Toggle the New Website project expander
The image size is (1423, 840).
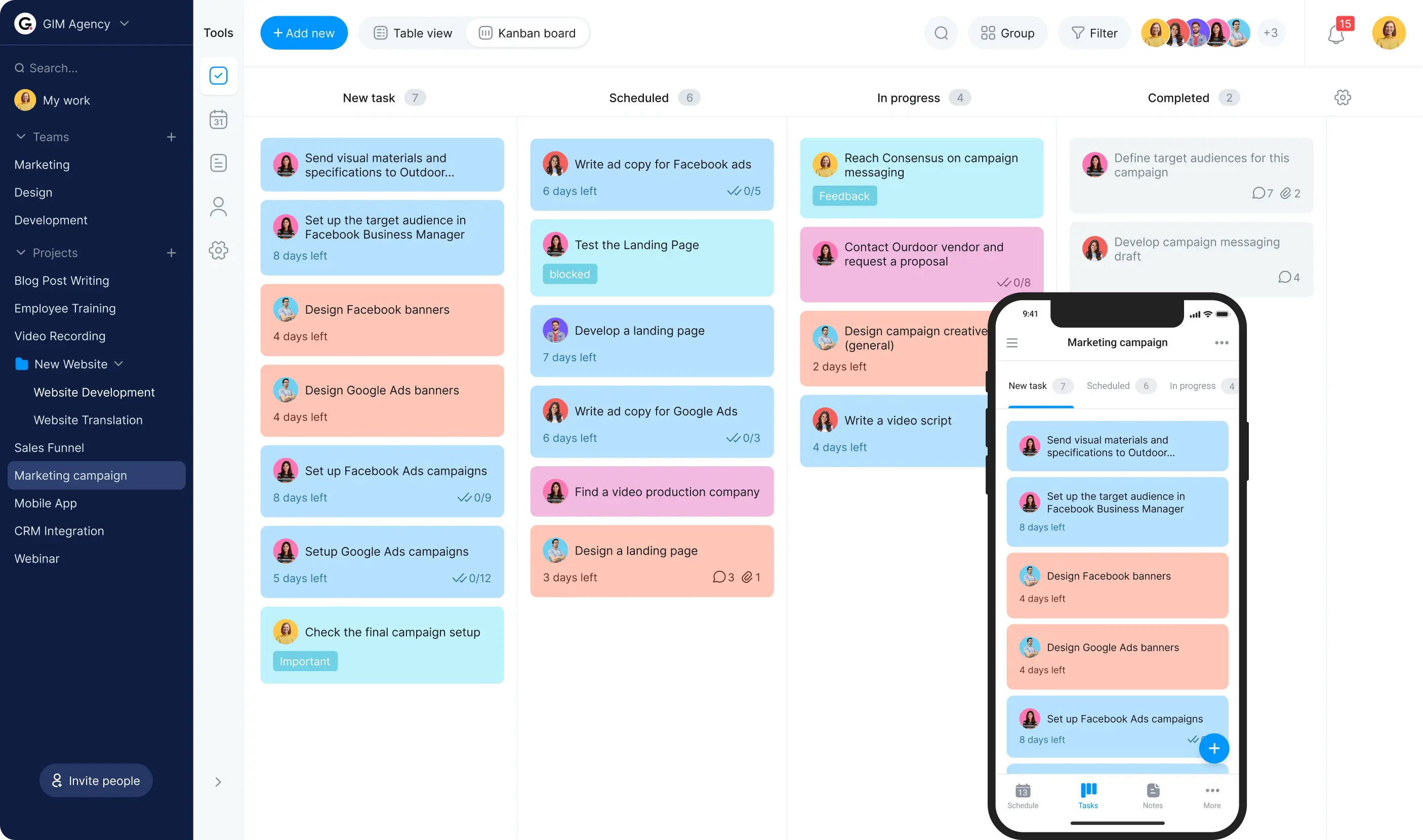click(x=119, y=364)
